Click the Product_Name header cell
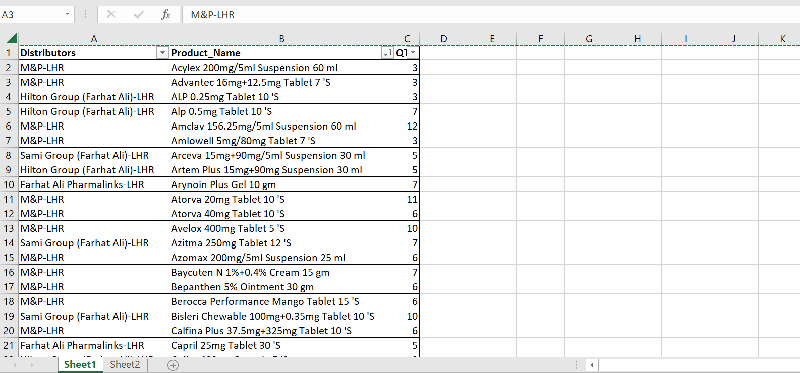This screenshot has width=800, height=373. click(282, 53)
